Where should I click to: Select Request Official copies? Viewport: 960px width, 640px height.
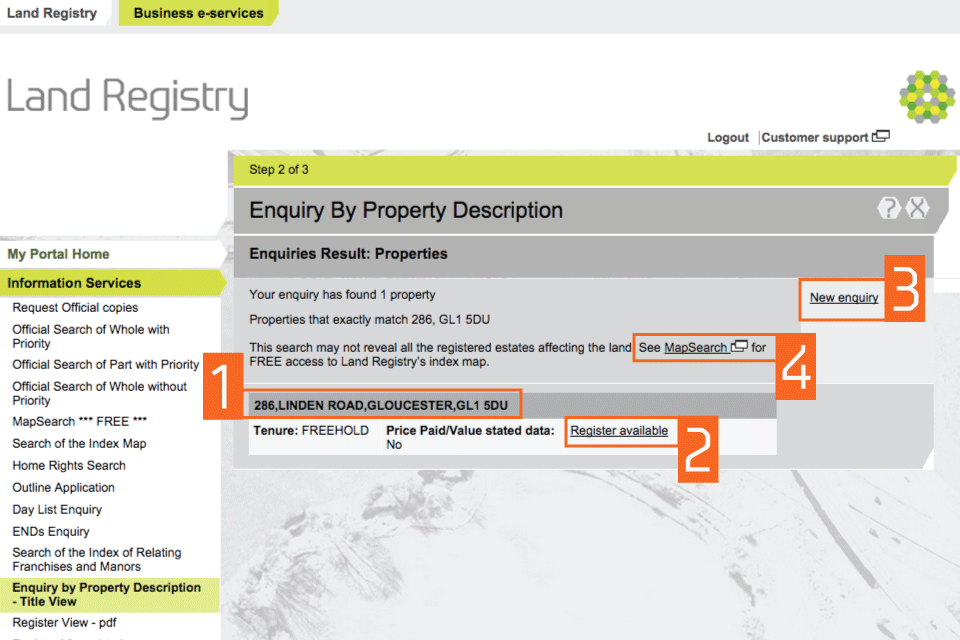75,308
